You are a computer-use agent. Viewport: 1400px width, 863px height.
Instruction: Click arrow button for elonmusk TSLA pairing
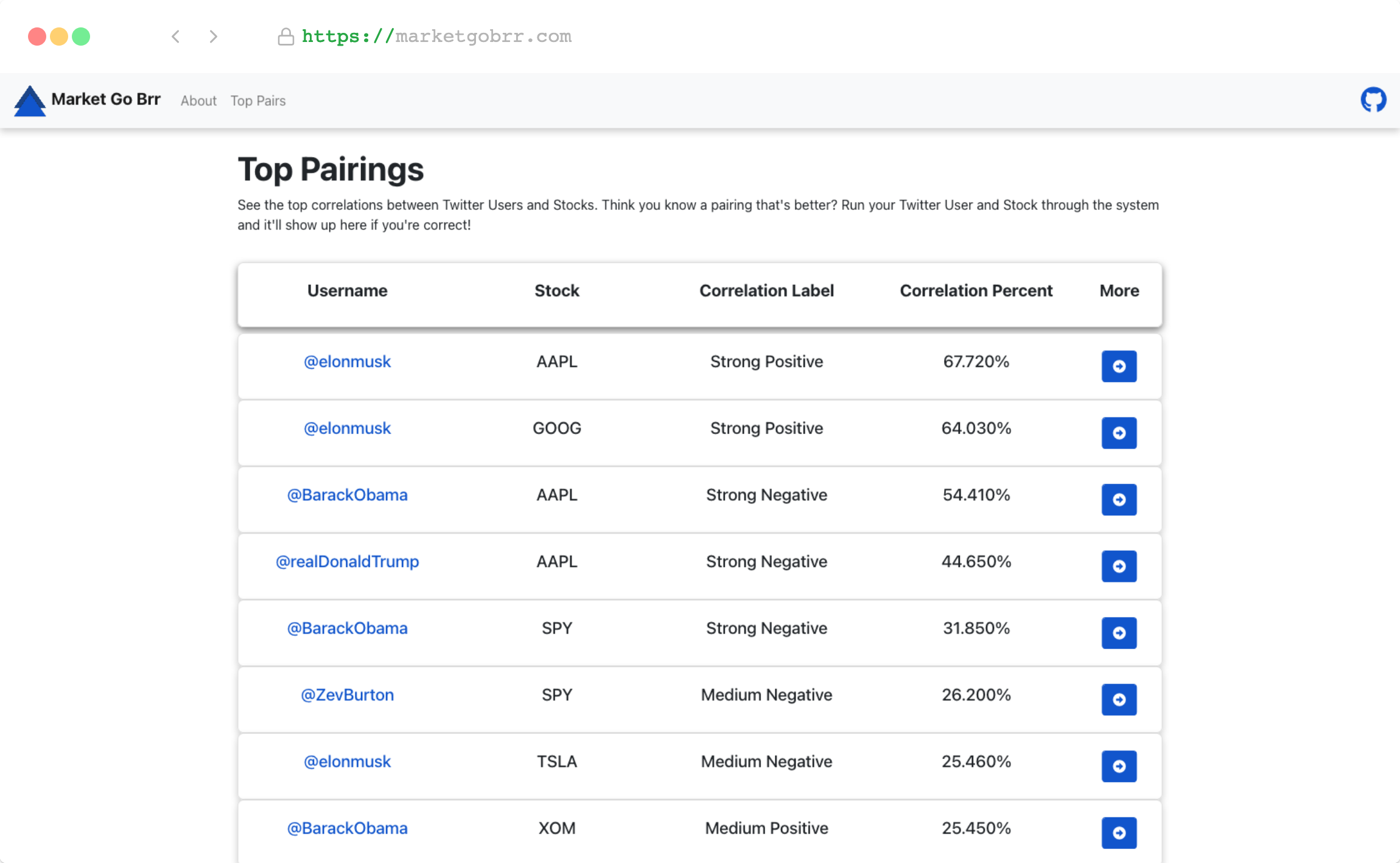(x=1119, y=766)
